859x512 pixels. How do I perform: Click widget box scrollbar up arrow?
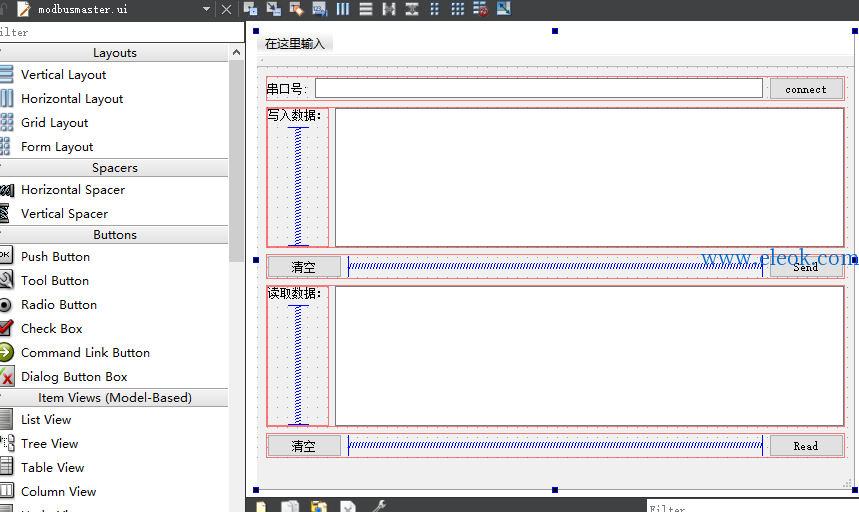(x=236, y=52)
